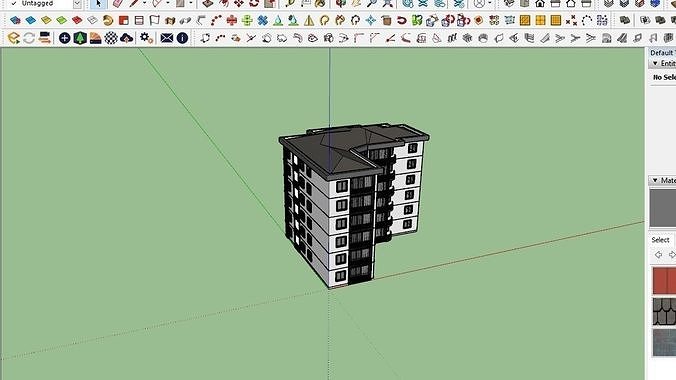This screenshot has height=380, width=676.
Task: Collapse the Materials panel triangle
Action: [x=655, y=180]
